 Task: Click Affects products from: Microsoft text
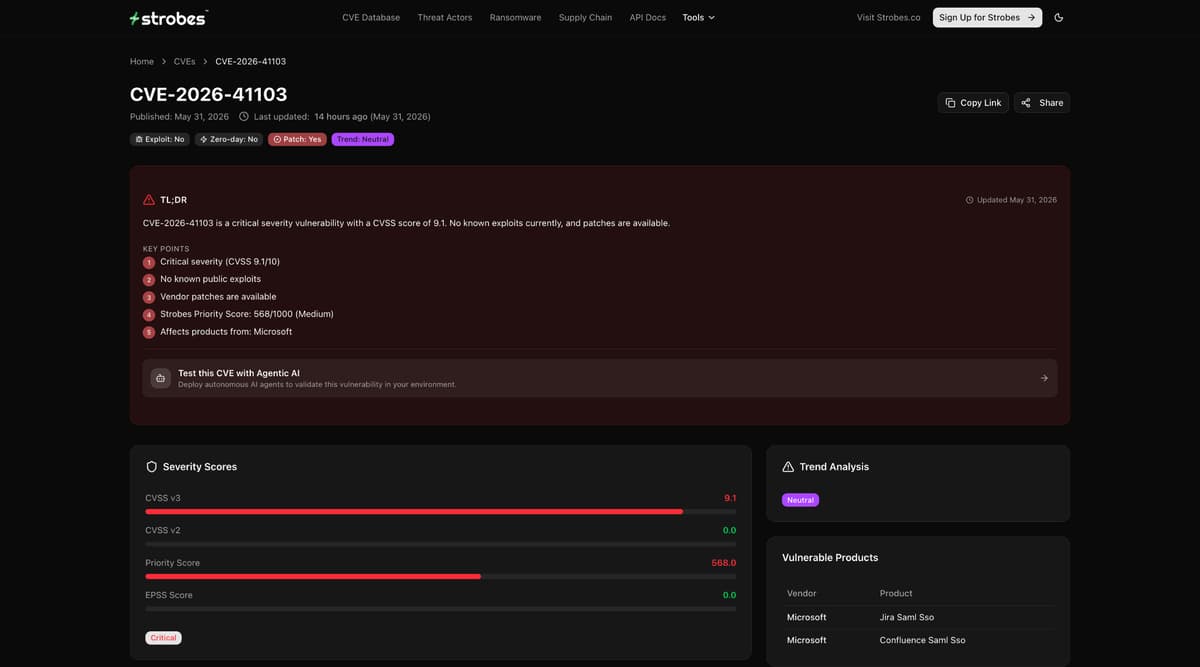pos(226,332)
